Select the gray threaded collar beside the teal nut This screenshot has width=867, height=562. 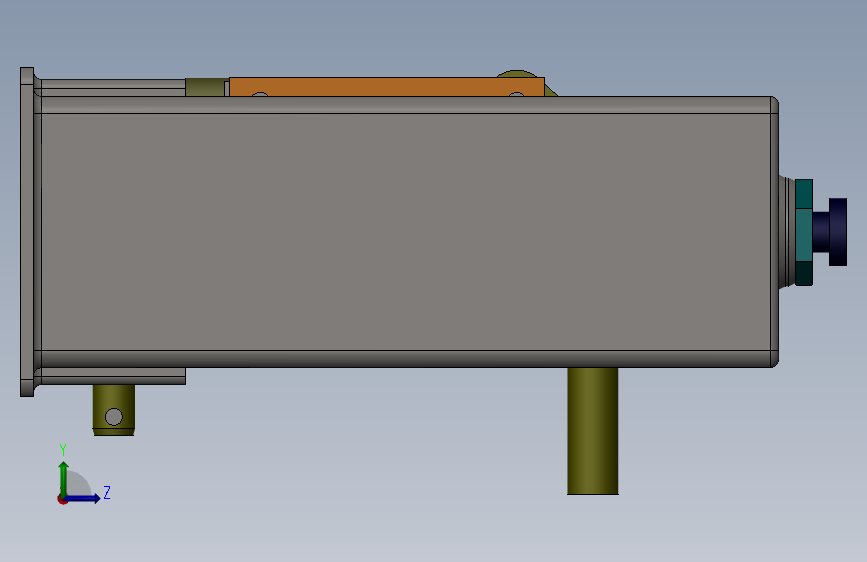click(786, 232)
